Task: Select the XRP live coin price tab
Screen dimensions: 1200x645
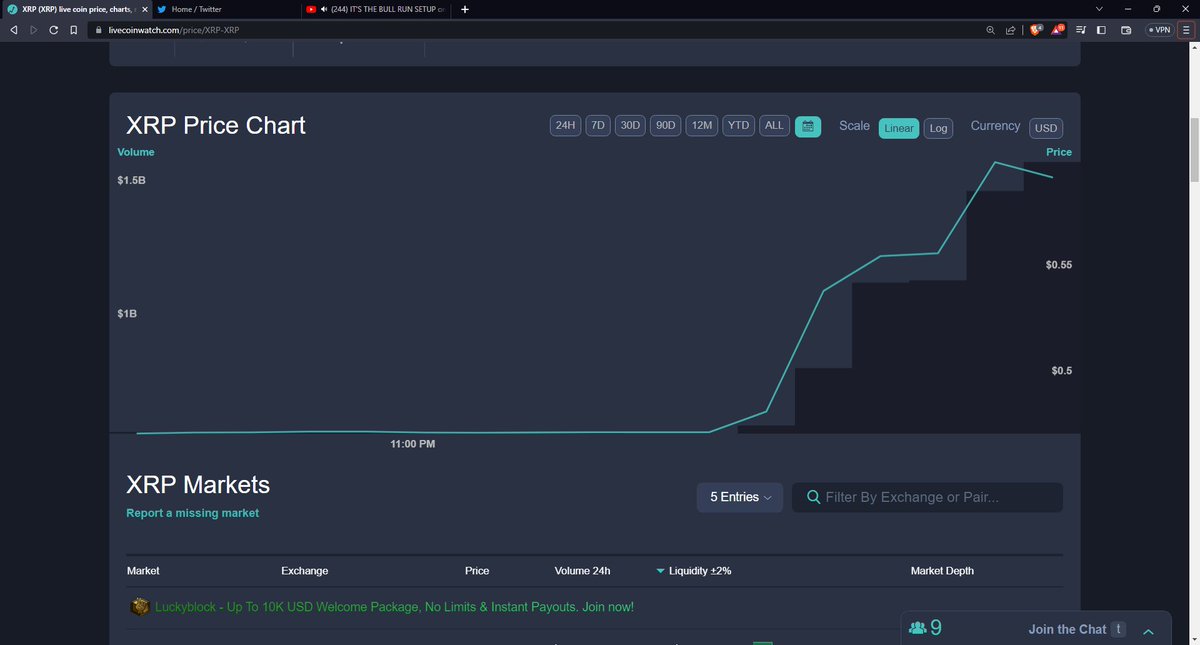Action: 76,9
